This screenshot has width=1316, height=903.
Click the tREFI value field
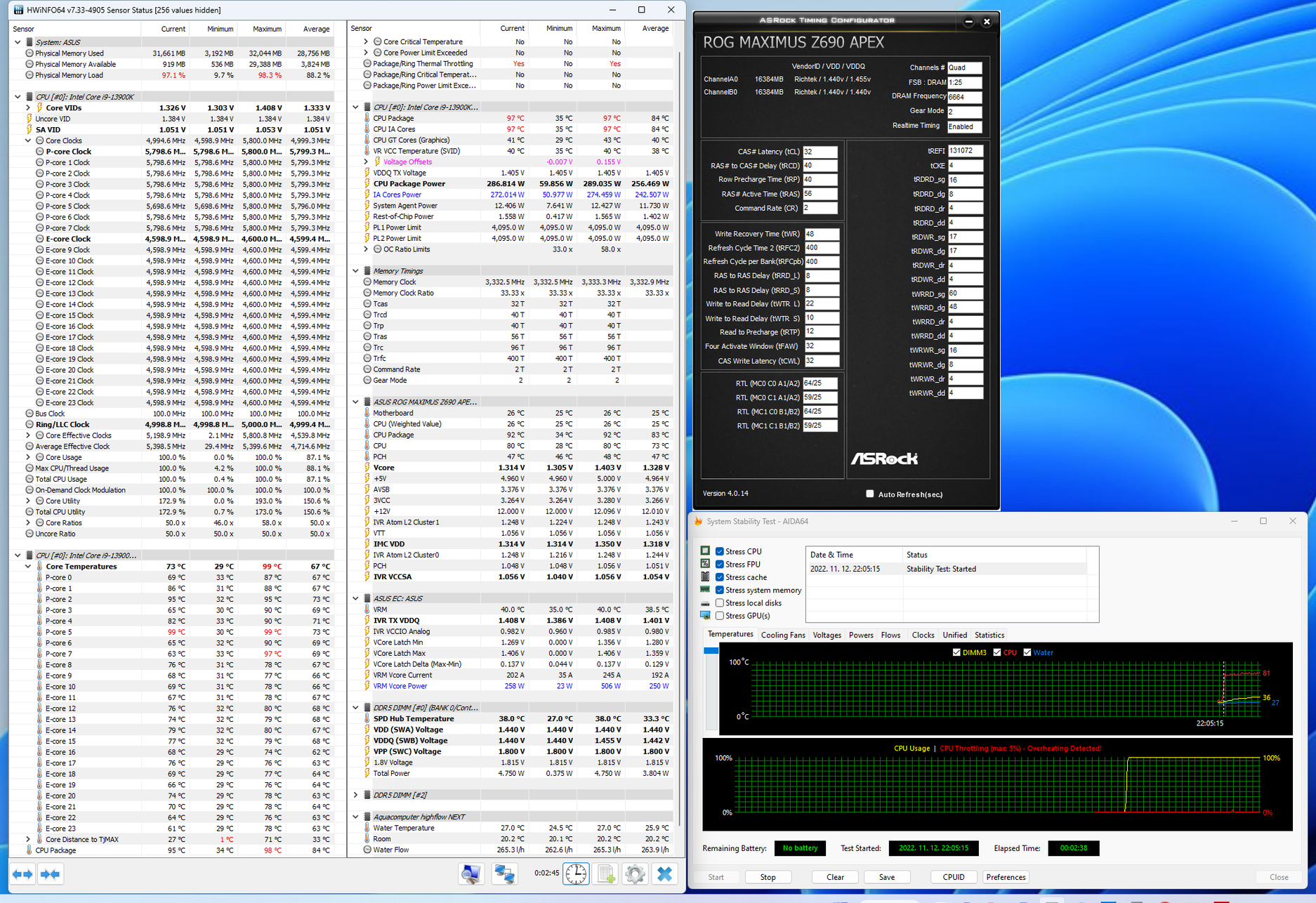(965, 151)
